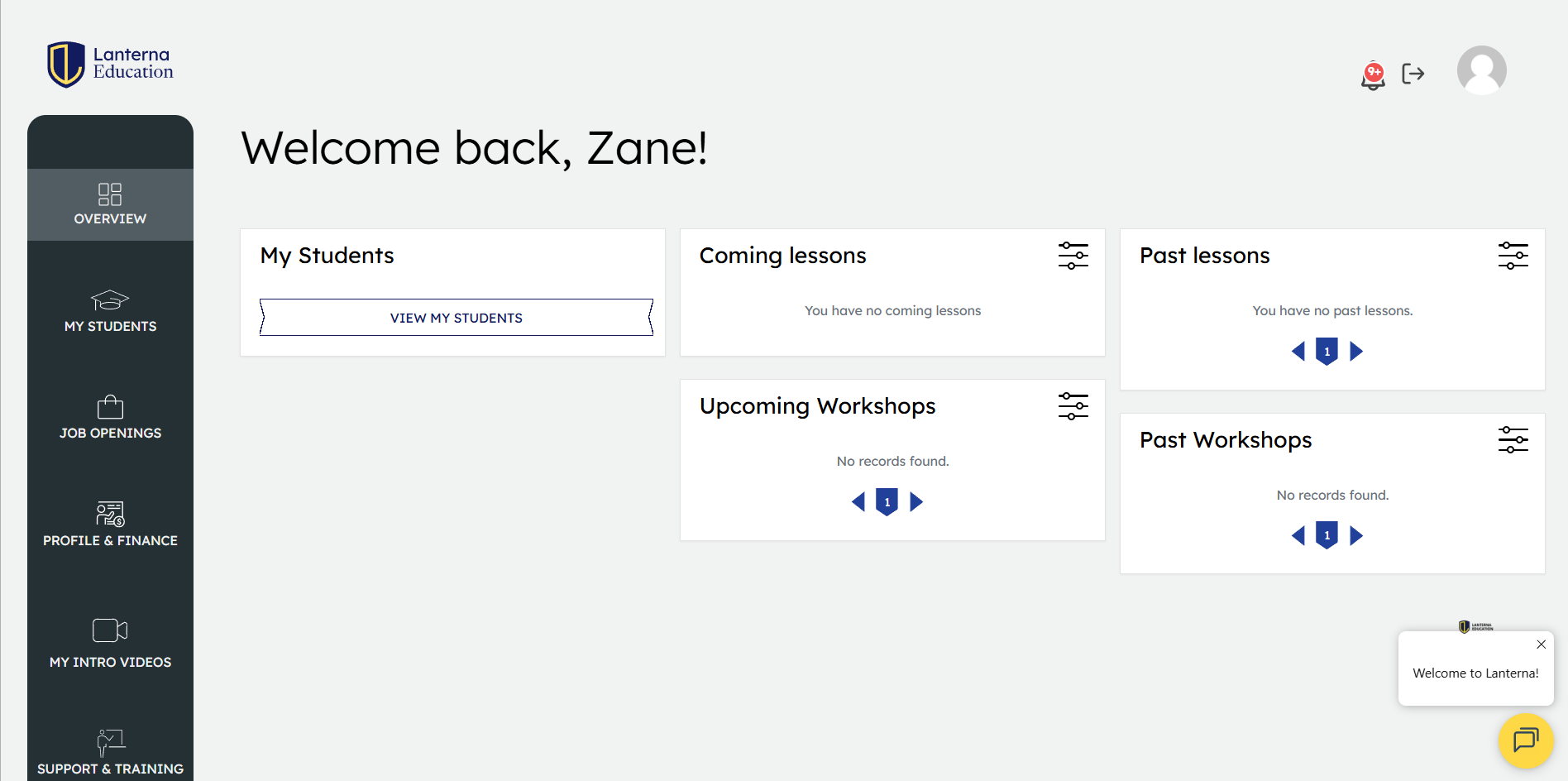Open the notifications bell icon
Screen dimensions: 1568x781
click(x=1373, y=75)
